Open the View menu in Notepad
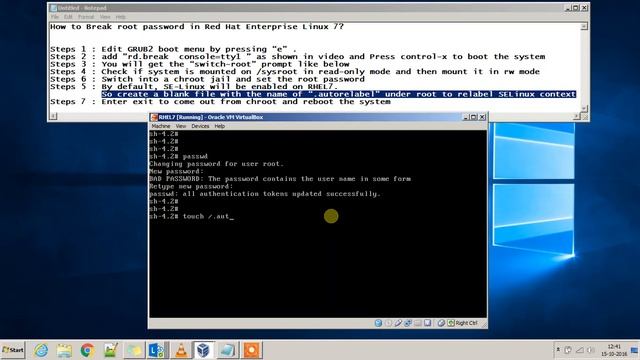This screenshot has width=640, height=360. point(105,17)
